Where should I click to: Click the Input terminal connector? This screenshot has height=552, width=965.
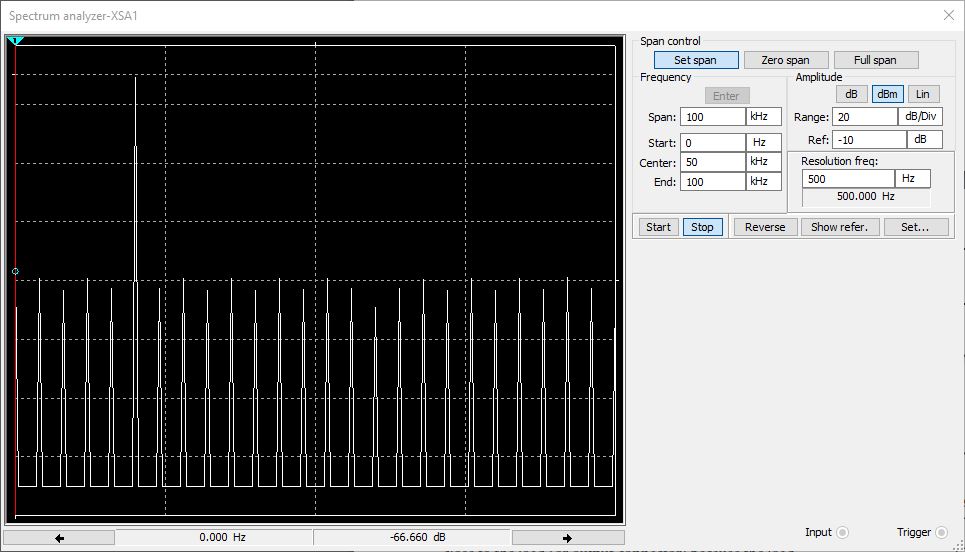843,532
